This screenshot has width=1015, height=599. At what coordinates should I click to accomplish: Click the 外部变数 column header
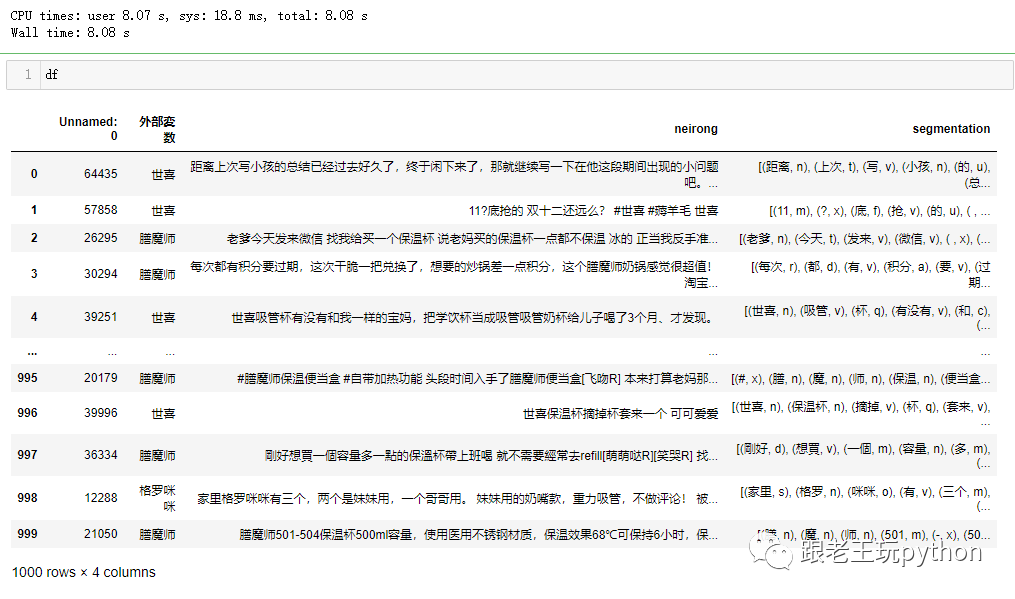pos(157,128)
